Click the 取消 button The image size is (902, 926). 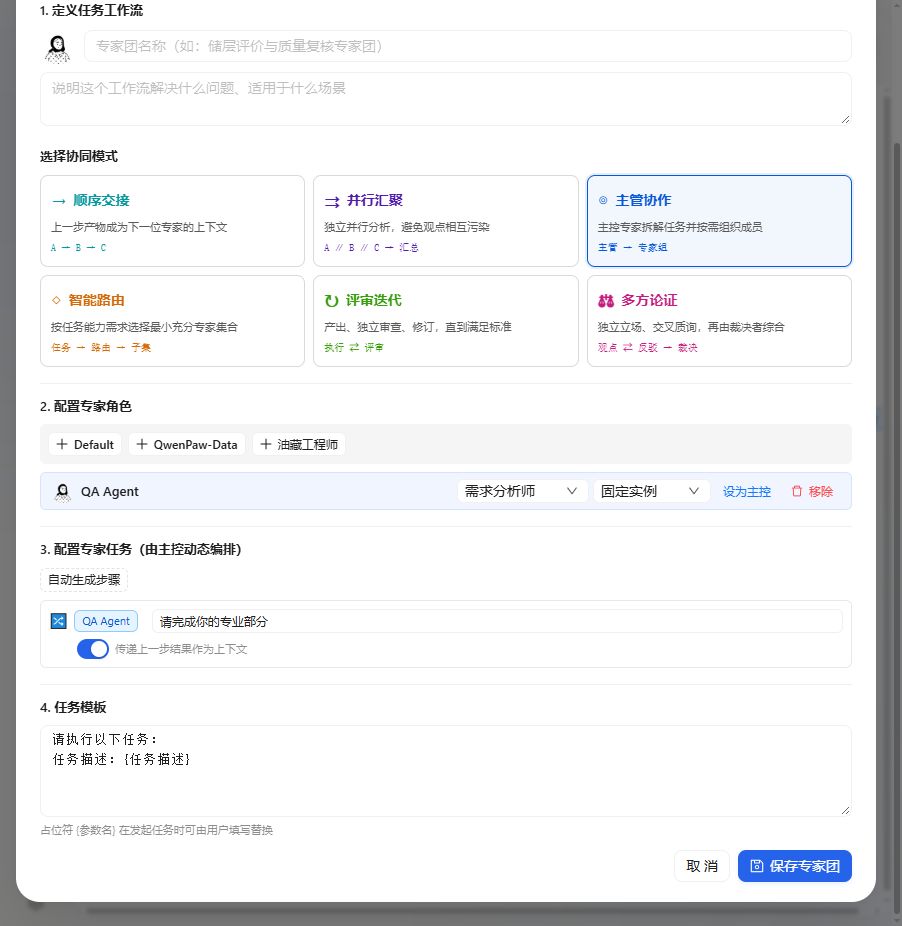point(702,866)
